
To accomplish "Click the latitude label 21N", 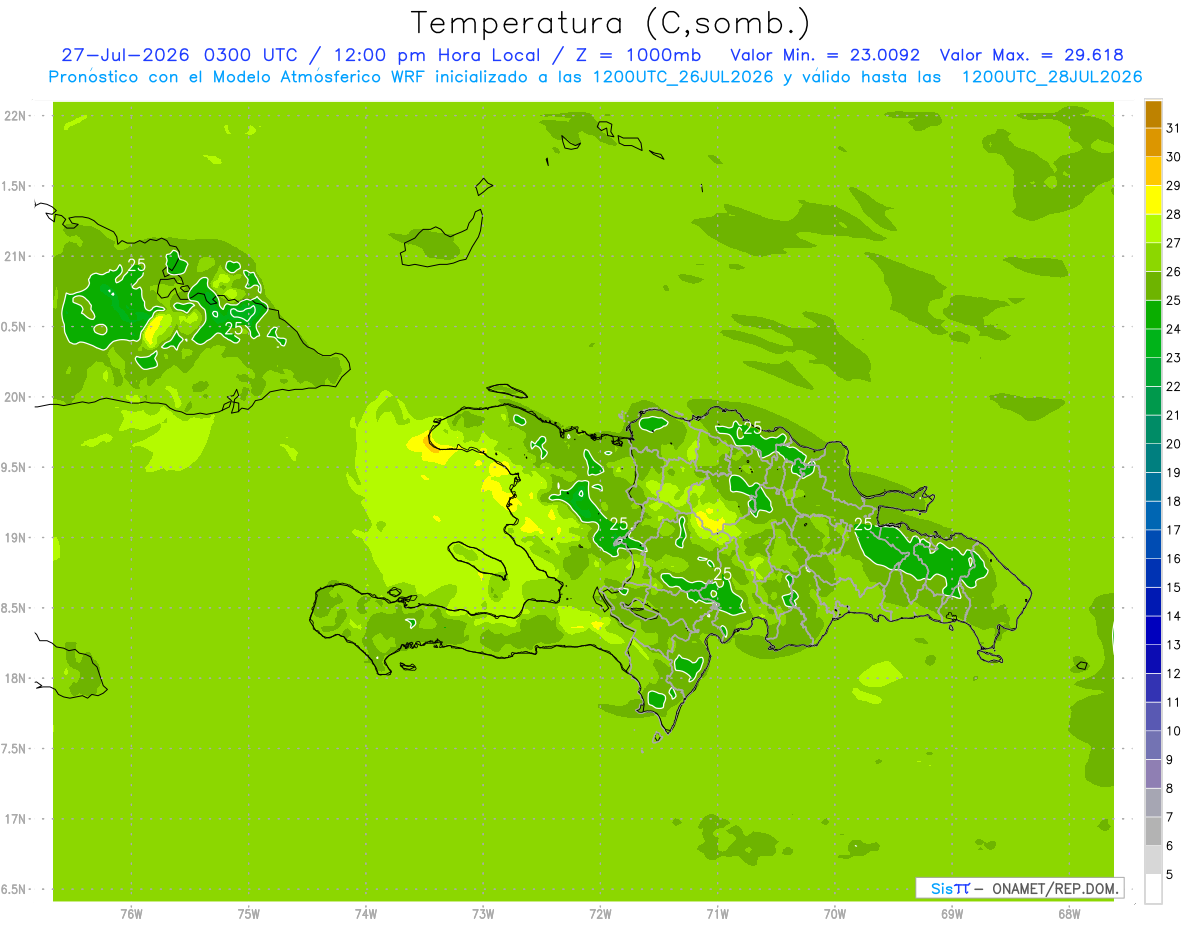I will click(16, 257).
